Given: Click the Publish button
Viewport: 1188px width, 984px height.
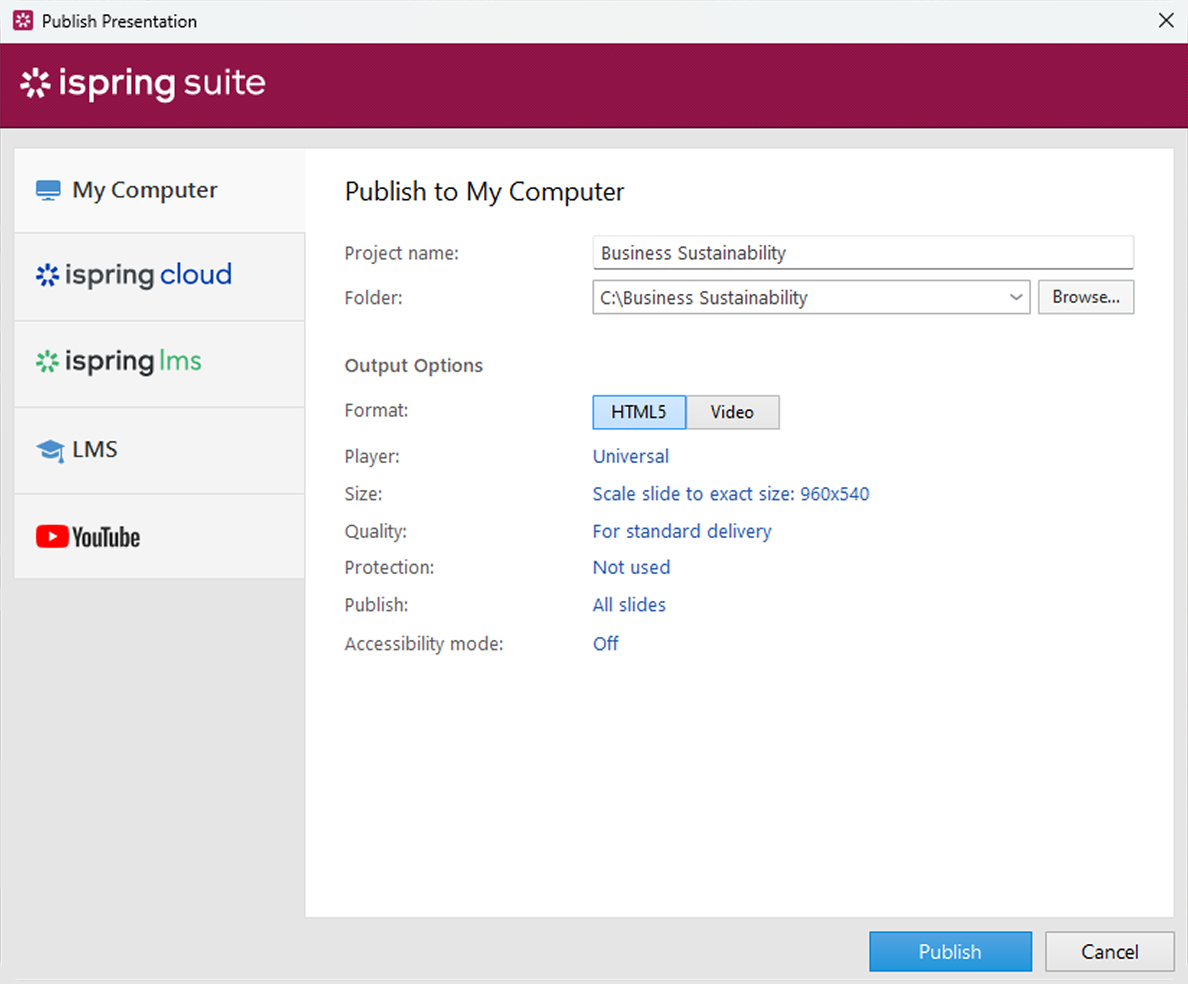Looking at the screenshot, I should click(x=950, y=951).
